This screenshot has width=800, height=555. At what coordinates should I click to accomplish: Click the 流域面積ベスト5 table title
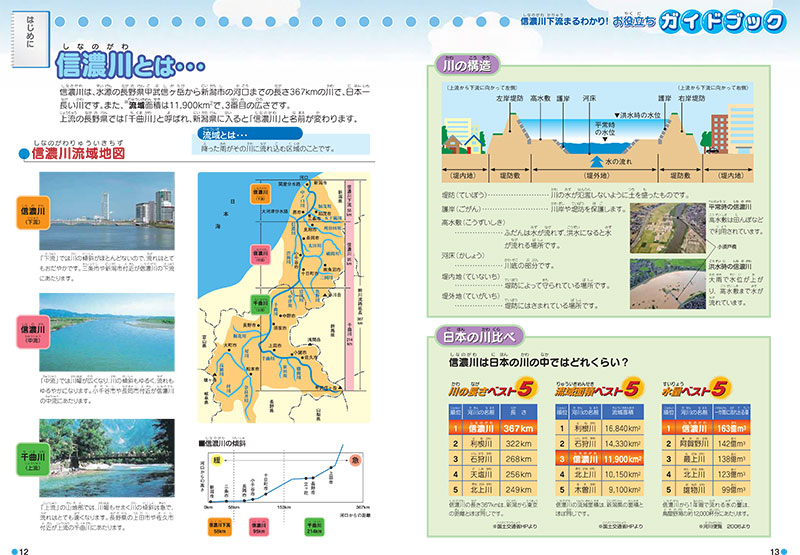click(x=598, y=389)
